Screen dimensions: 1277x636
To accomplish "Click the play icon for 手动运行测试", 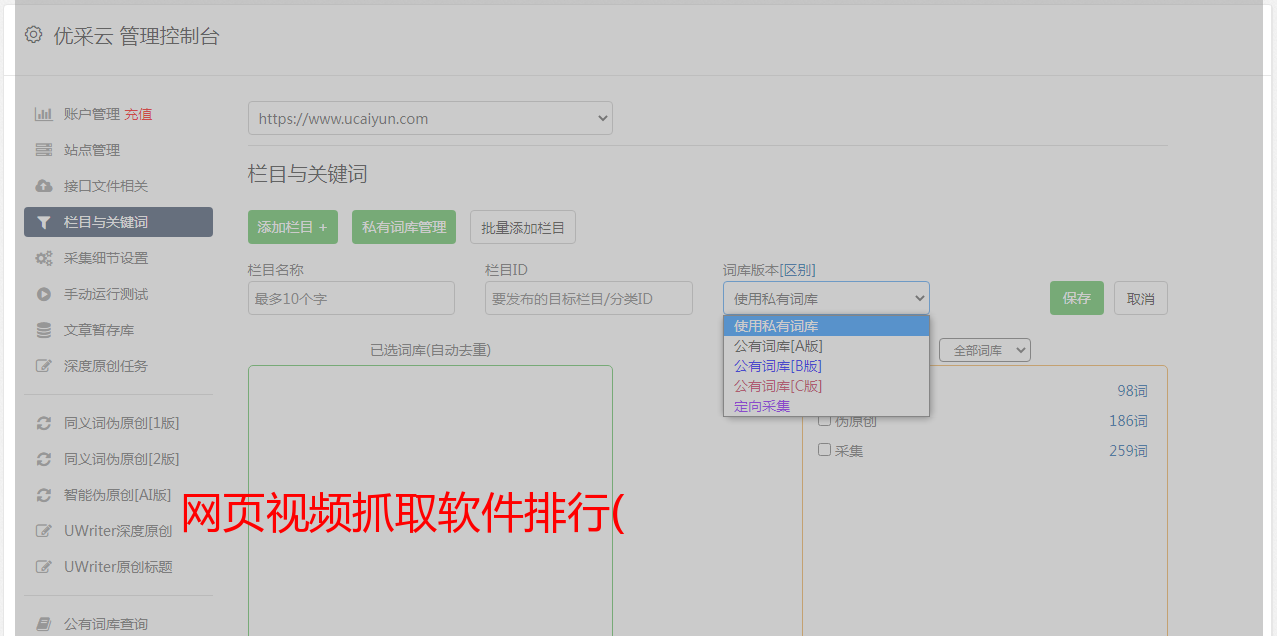I will point(44,294).
